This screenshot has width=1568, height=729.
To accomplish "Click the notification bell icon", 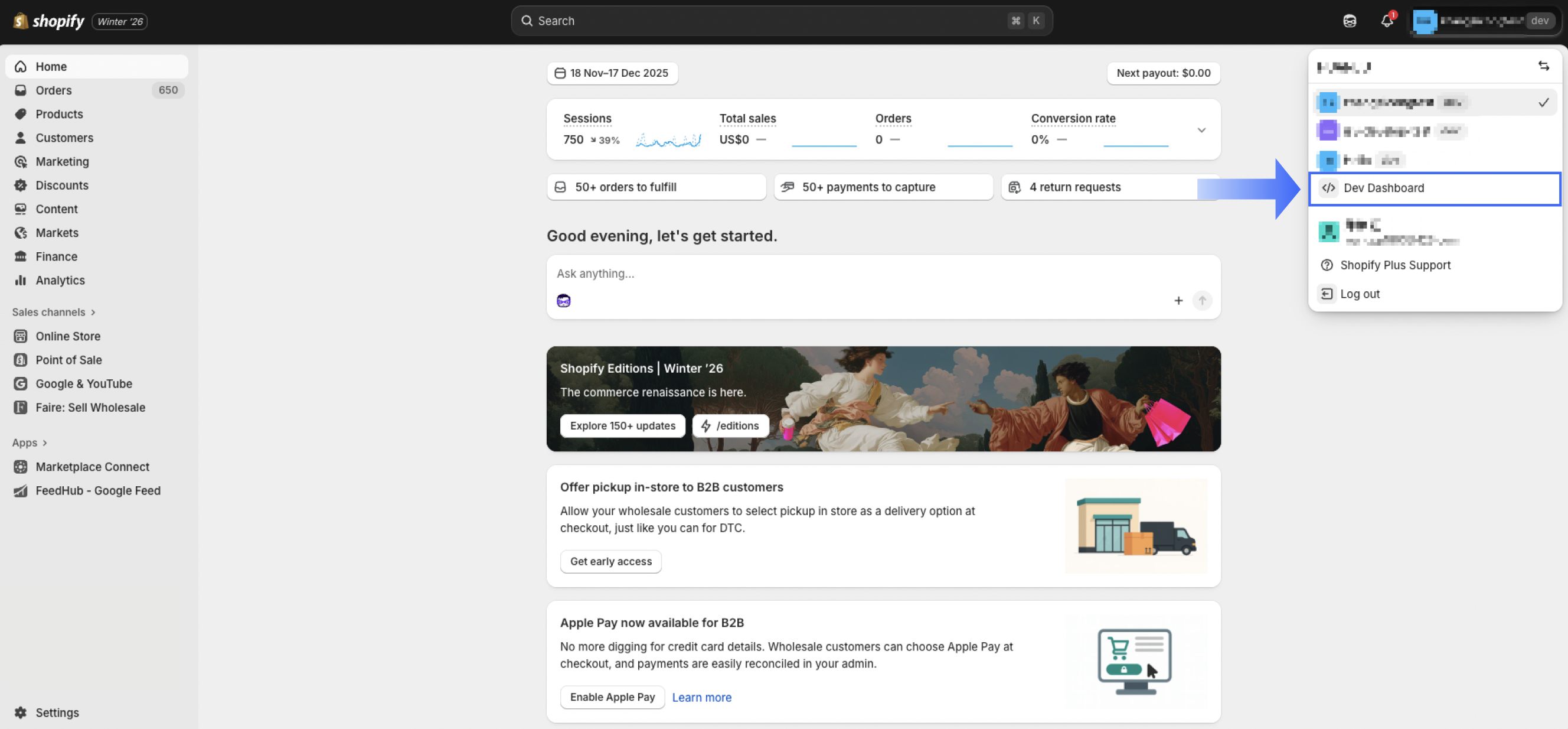I will tap(1387, 21).
